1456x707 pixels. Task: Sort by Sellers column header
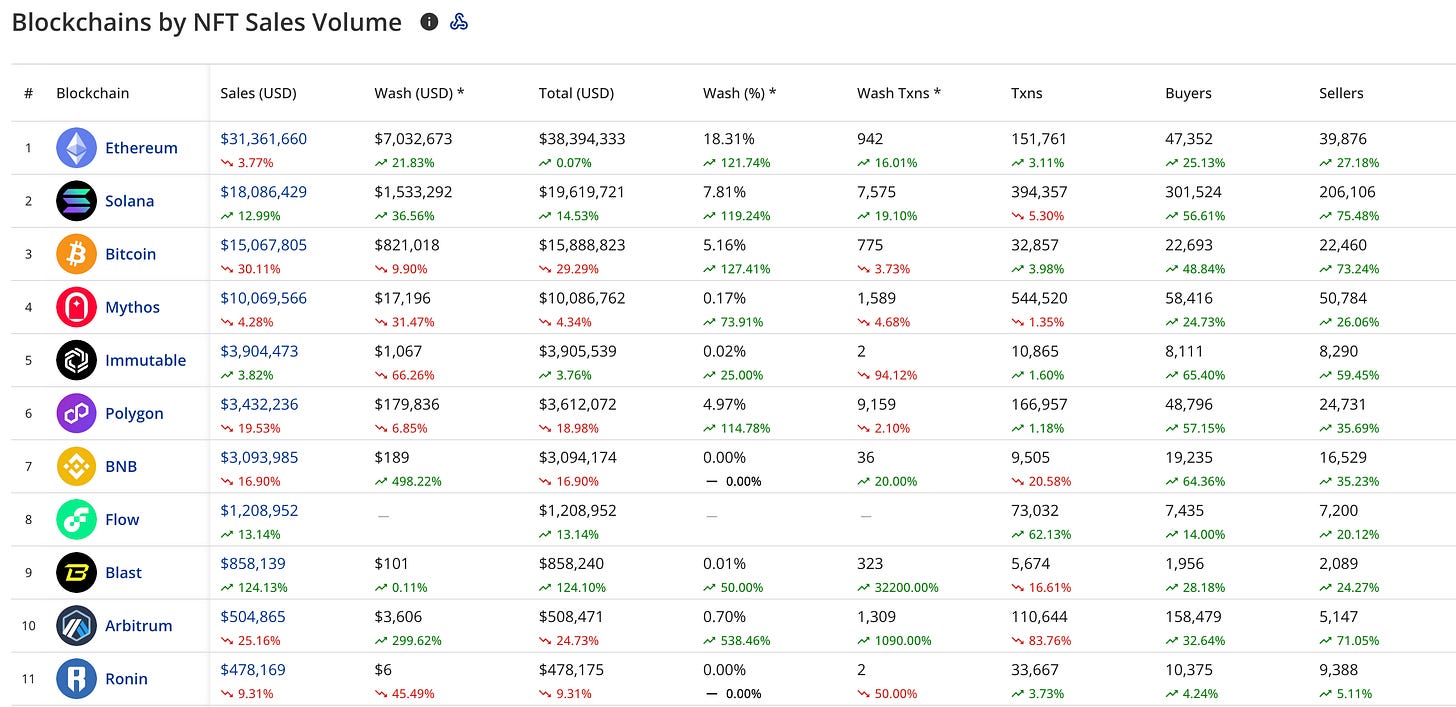coord(1341,93)
